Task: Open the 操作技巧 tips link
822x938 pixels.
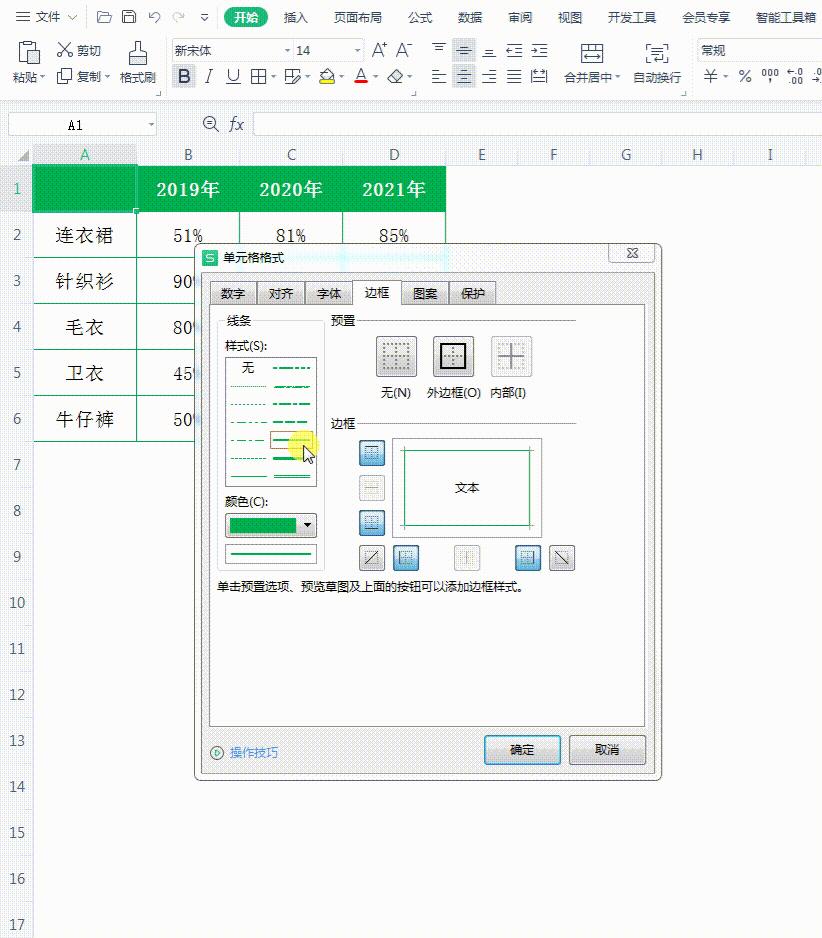Action: click(247, 750)
